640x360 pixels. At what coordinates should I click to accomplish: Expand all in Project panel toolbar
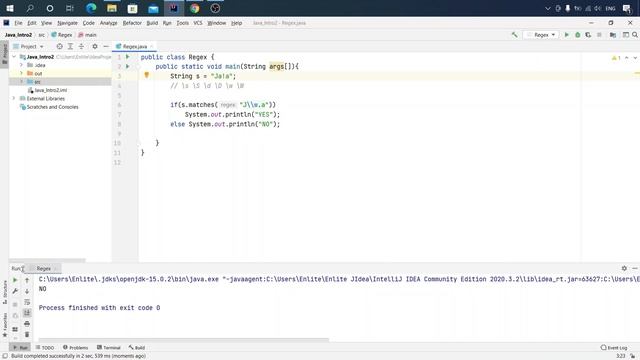tap(70, 47)
